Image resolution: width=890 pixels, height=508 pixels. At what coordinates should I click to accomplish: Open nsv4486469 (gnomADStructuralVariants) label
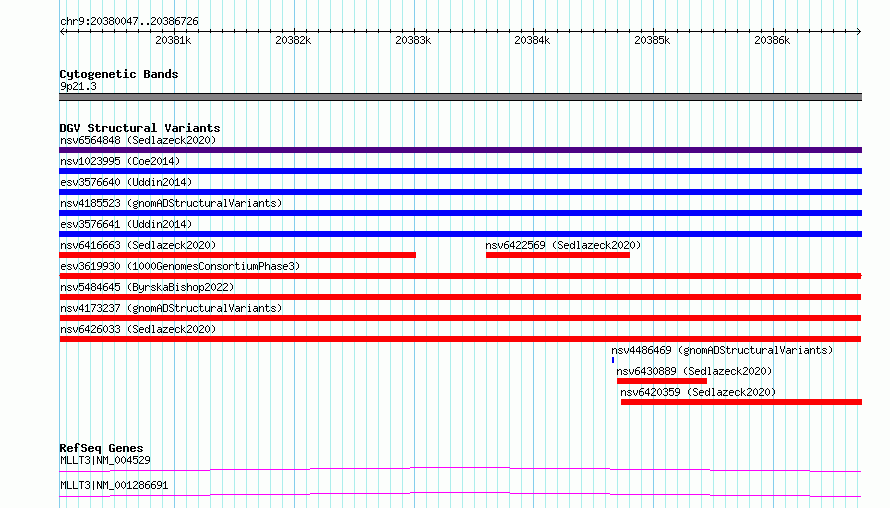(722, 350)
